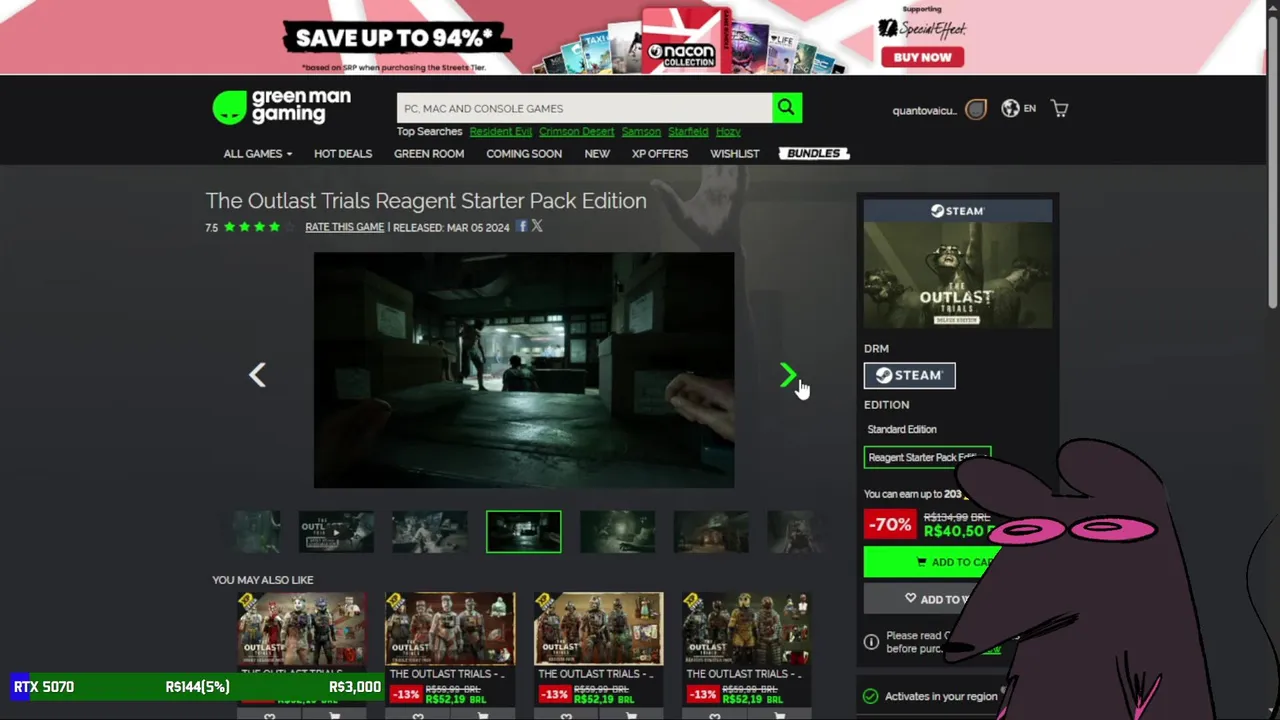Share the game via X icon
Screen dimensions: 1280x720
coord(537,226)
